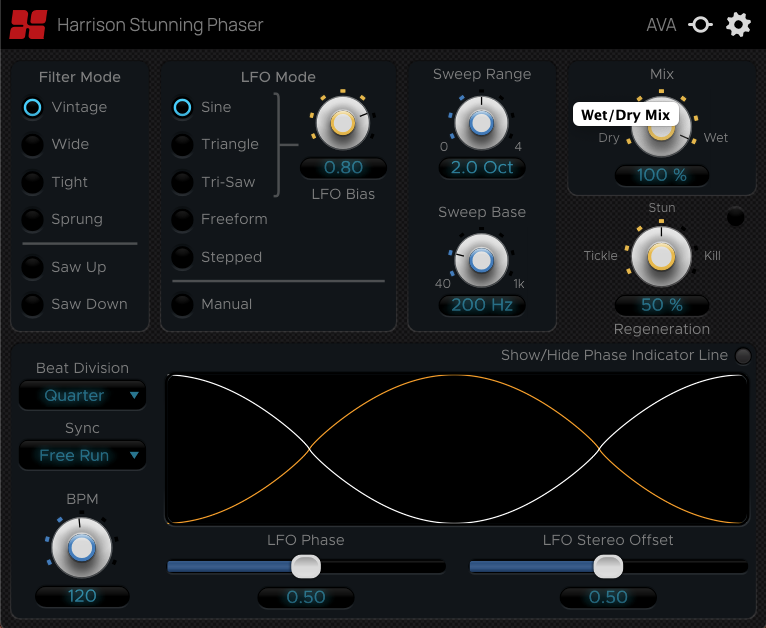Viewport: 766px width, 628px height.
Task: Click the Harrison red logo icon
Action: pos(28,24)
